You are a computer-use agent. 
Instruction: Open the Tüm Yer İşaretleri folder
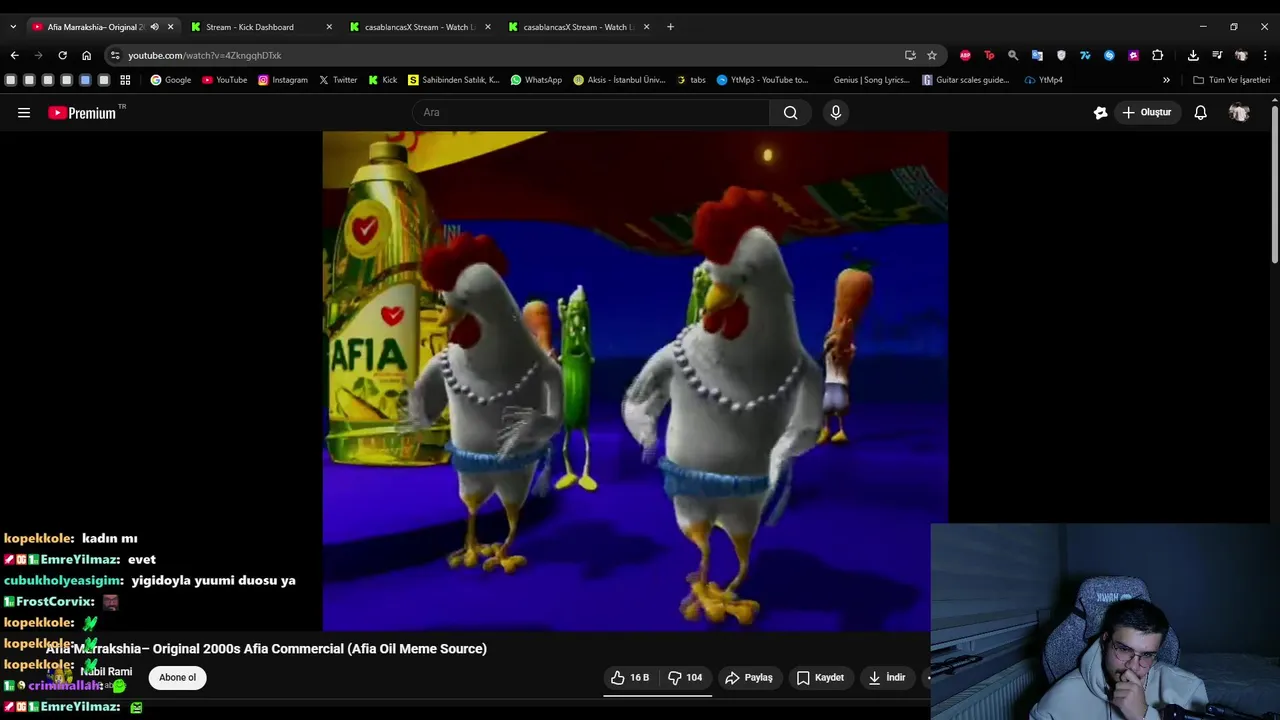[x=1231, y=80]
